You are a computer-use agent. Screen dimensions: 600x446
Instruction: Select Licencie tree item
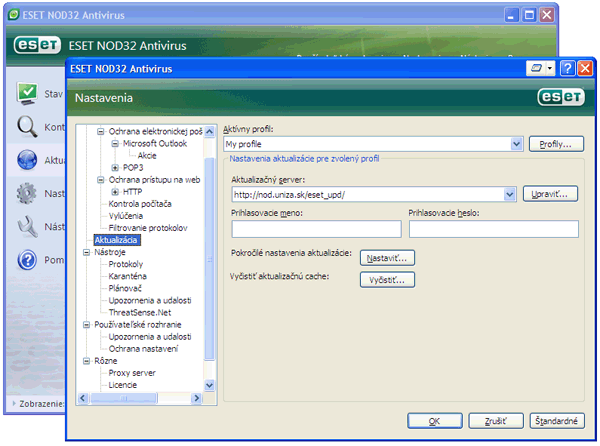122,385
